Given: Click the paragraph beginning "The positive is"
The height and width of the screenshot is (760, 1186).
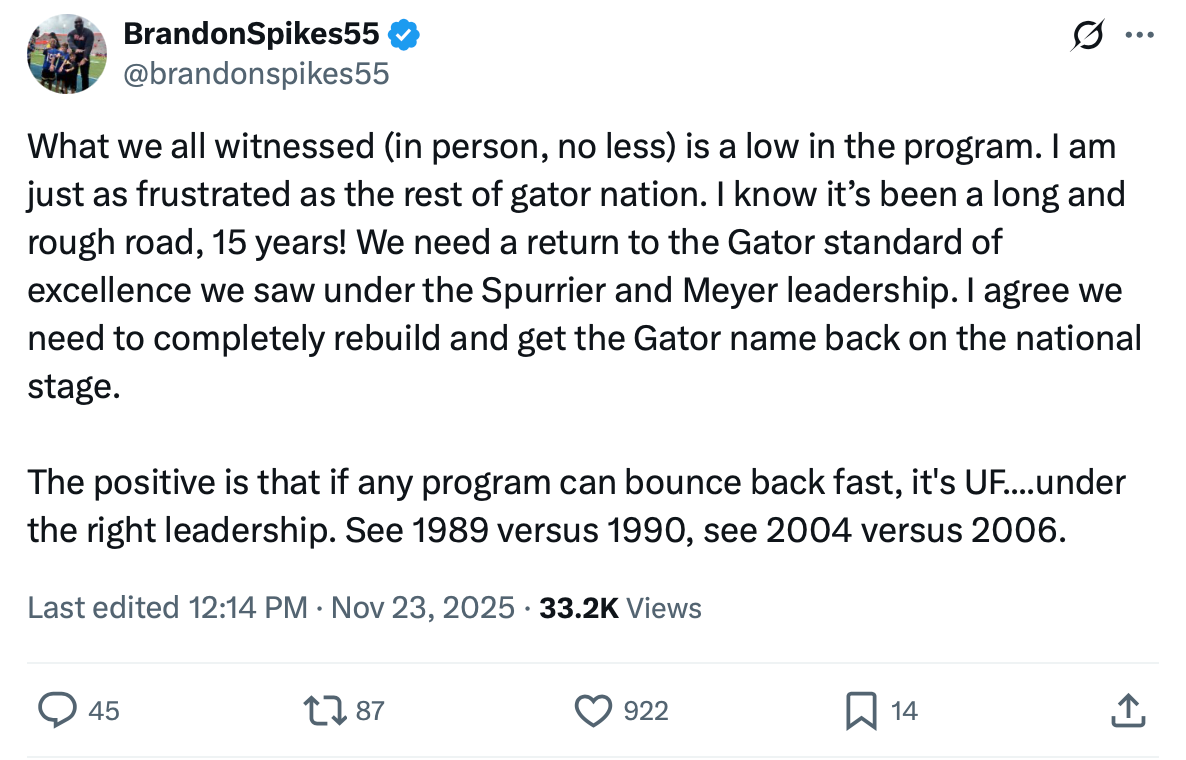Looking at the screenshot, I should click(576, 505).
